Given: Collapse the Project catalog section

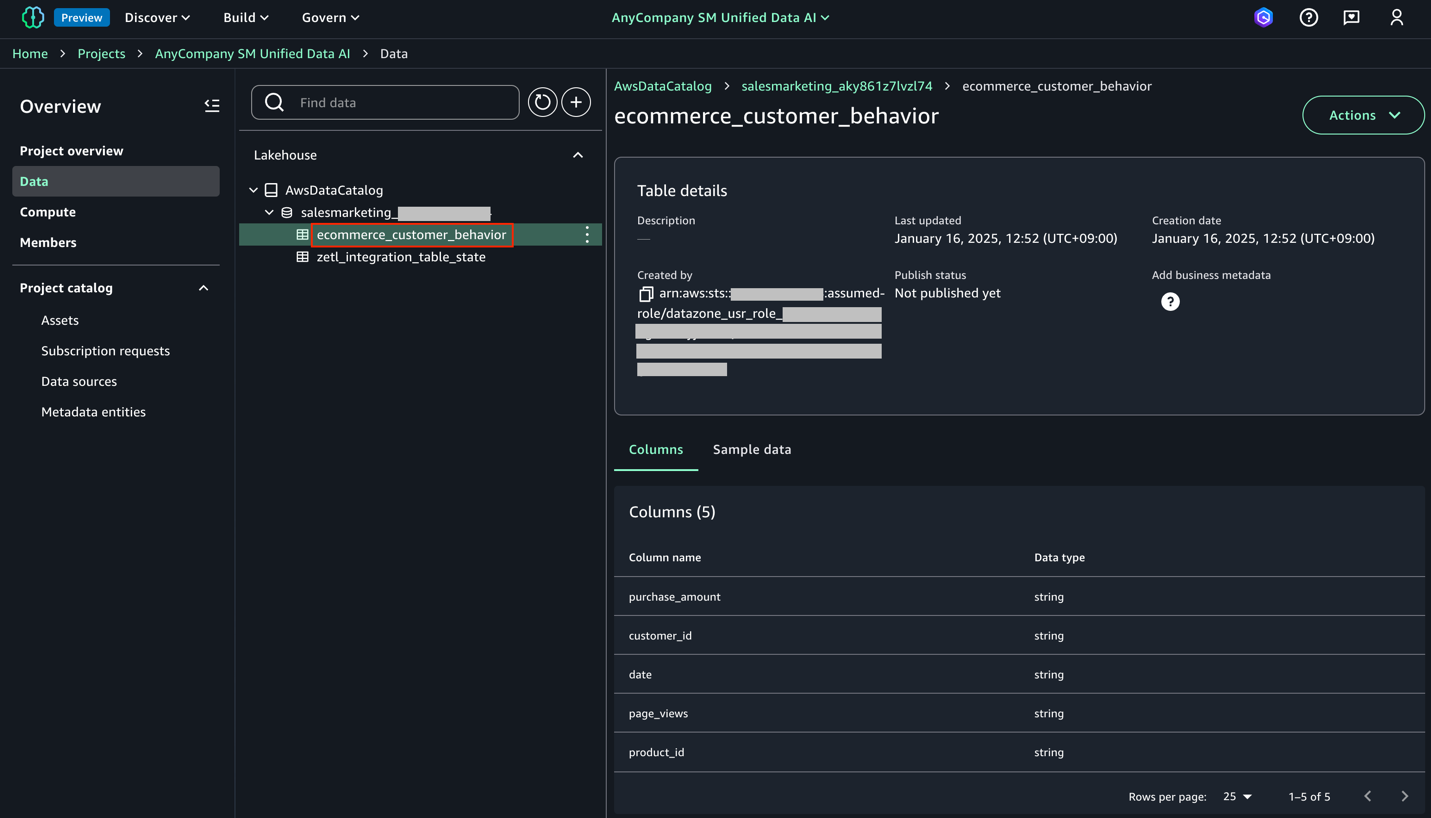Looking at the screenshot, I should (x=203, y=288).
